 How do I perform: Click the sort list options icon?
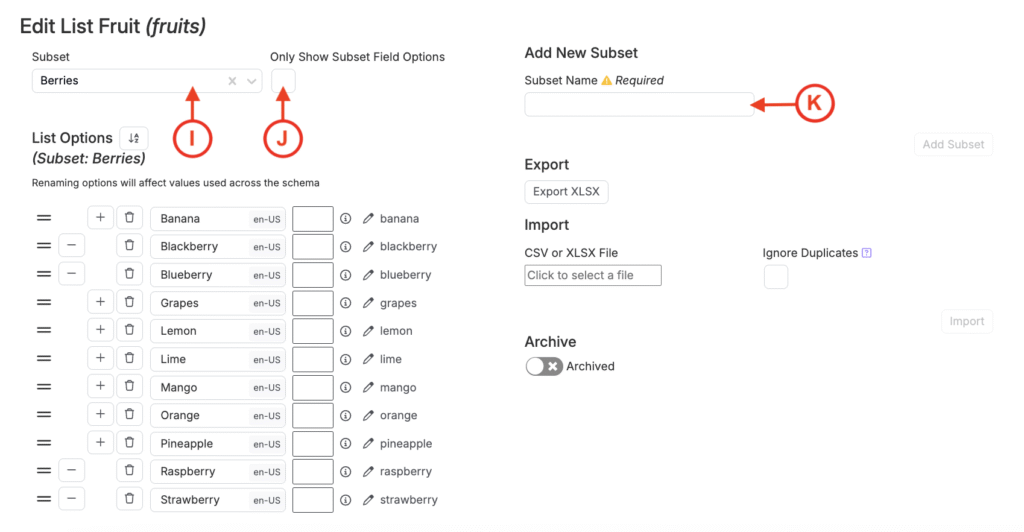(x=134, y=138)
